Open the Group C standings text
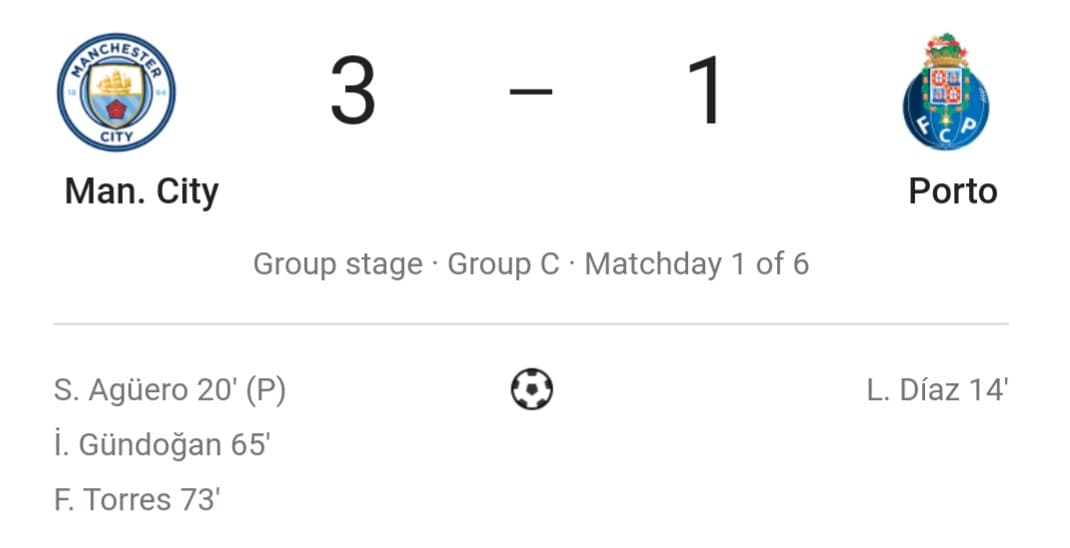1070x548 pixels. [x=504, y=264]
